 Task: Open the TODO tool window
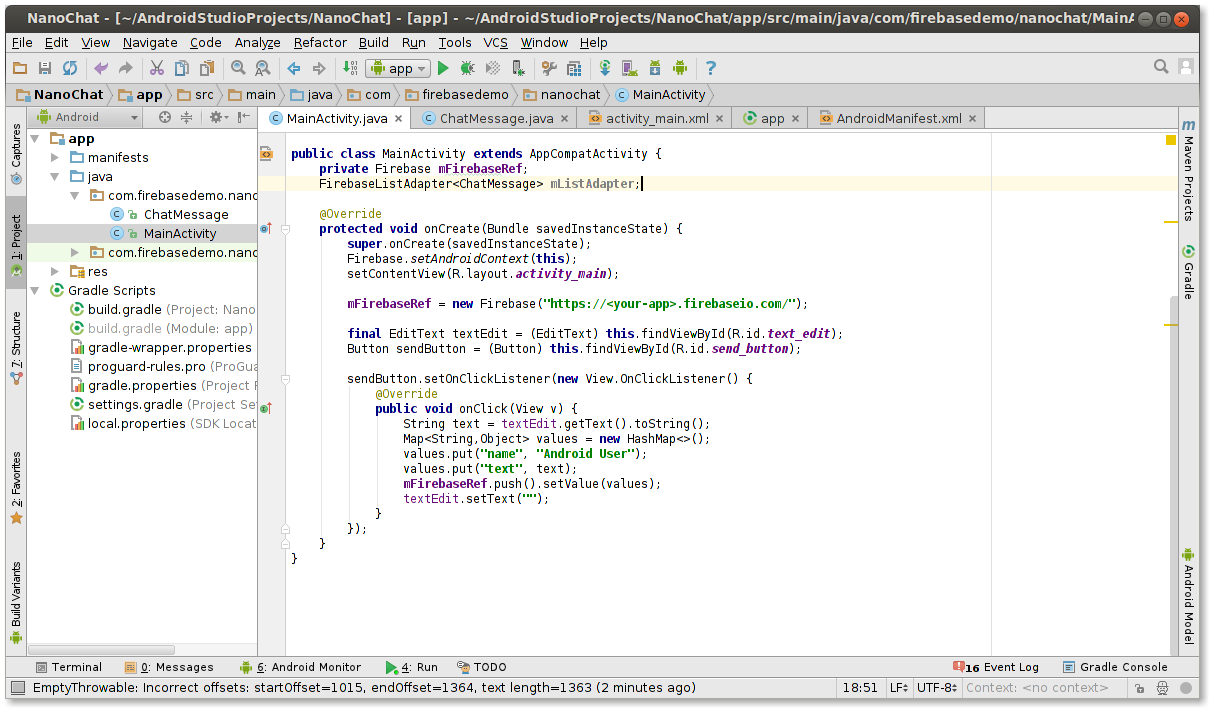point(482,667)
